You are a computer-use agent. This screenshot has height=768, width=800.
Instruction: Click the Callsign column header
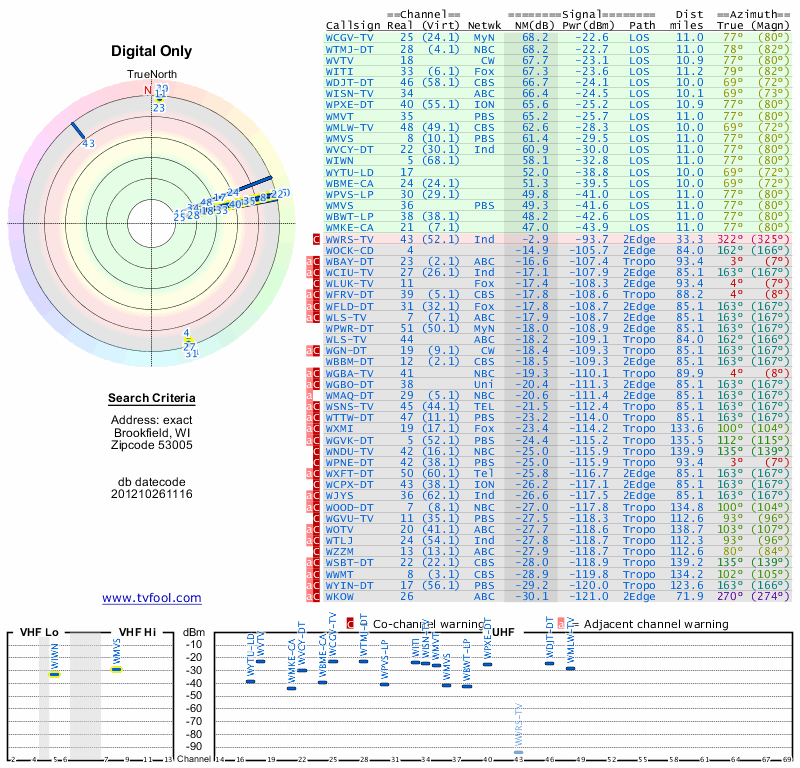pyautogui.click(x=353, y=24)
